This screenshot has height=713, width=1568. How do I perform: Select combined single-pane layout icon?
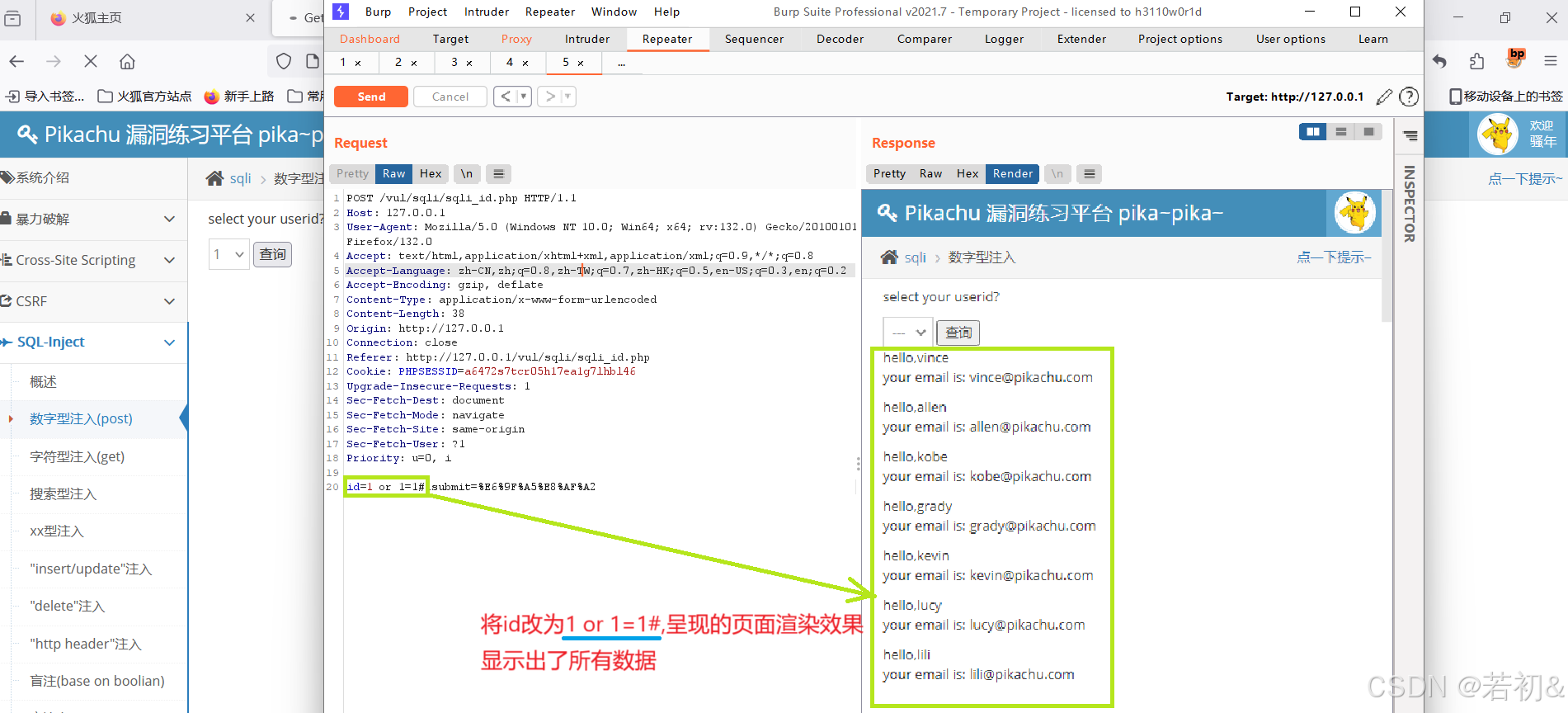[x=1369, y=132]
